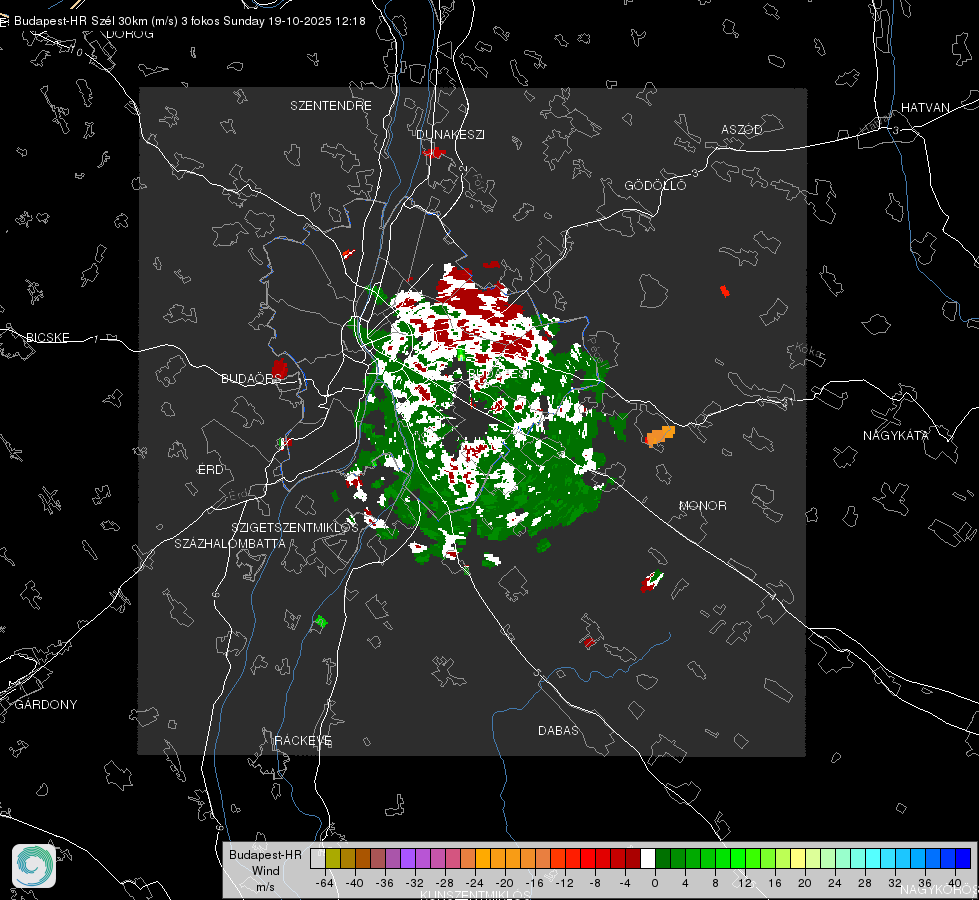Click the orange wind echo west of Monor
Screen dimensions: 979x900
[x=660, y=435]
